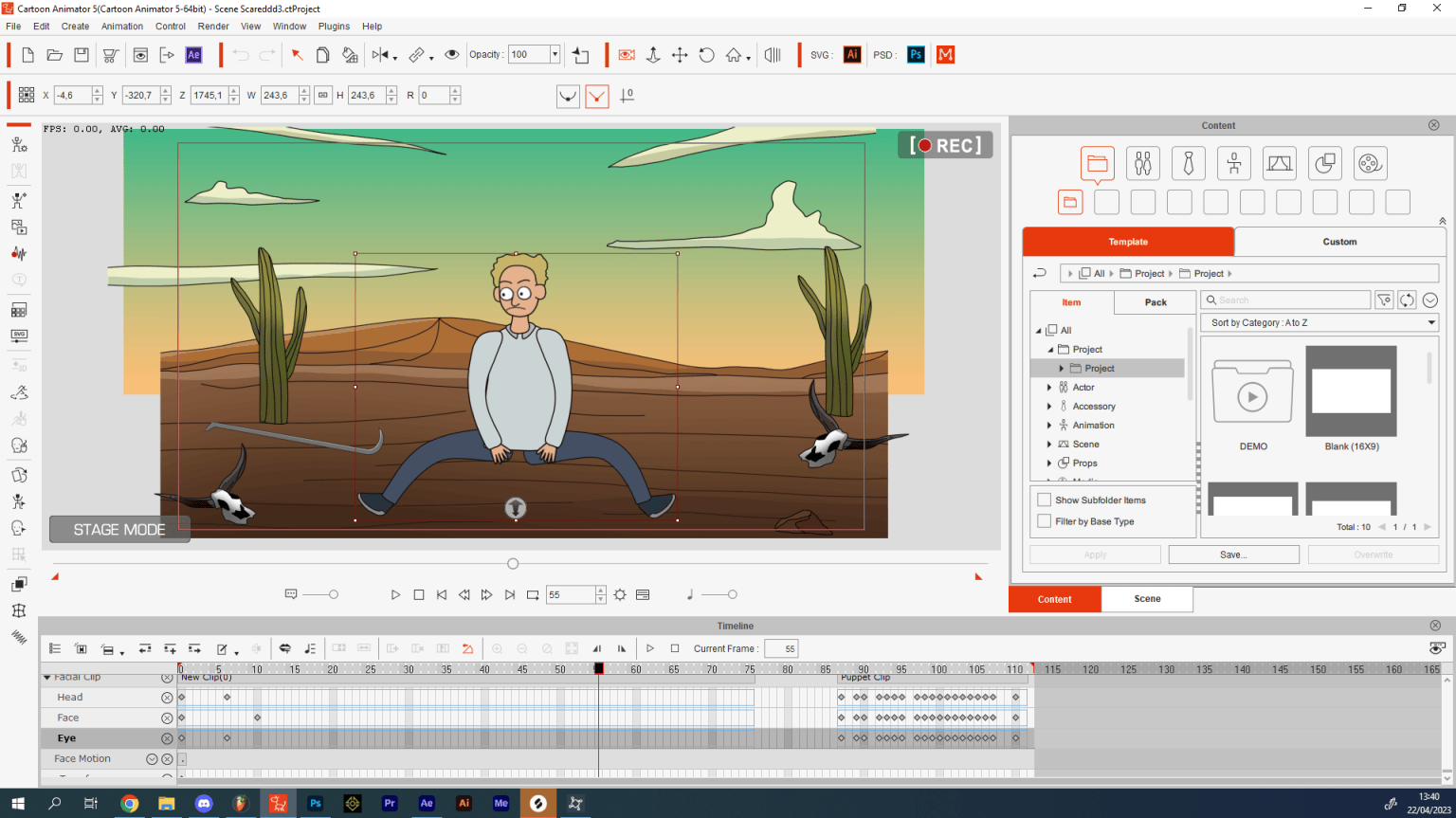The image size is (1456, 818).
Task: Open the Plugins menu
Action: pyautogui.click(x=334, y=27)
